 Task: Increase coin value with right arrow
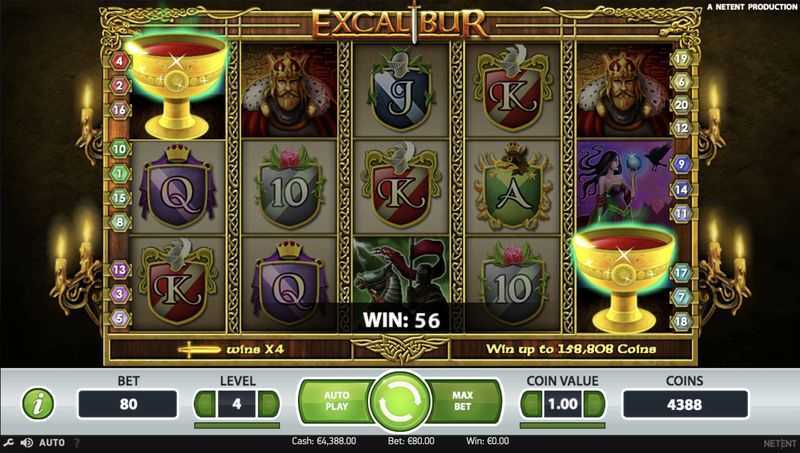point(594,404)
